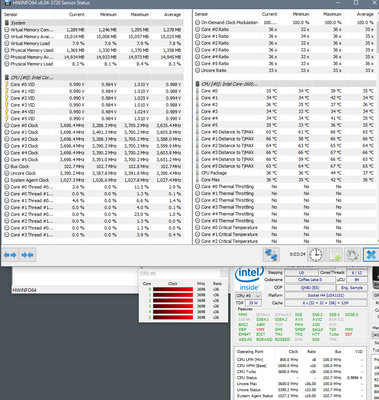This screenshot has height=400, width=379.
Task: Click the Core 0 red clock bar
Action: click(x=173, y=289)
